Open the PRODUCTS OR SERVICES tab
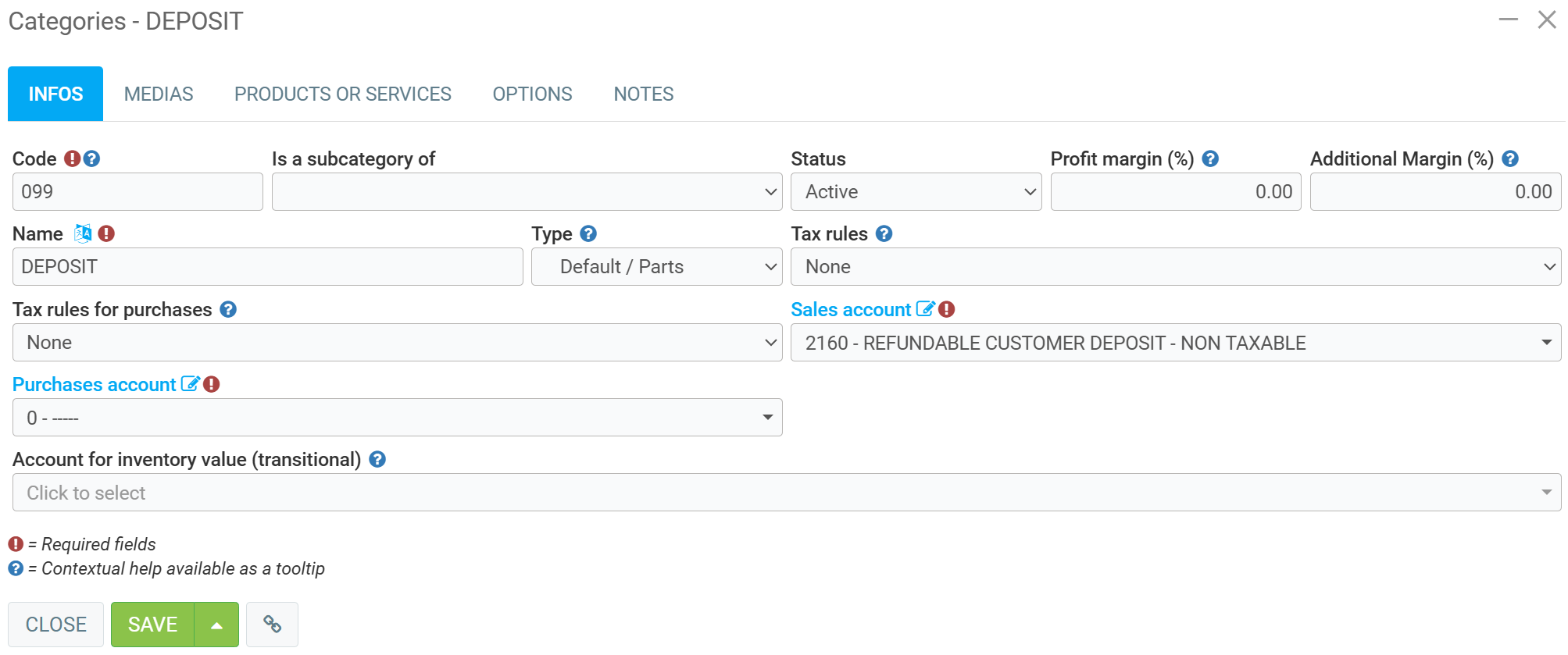This screenshot has height=655, width=1568. pyautogui.click(x=342, y=94)
